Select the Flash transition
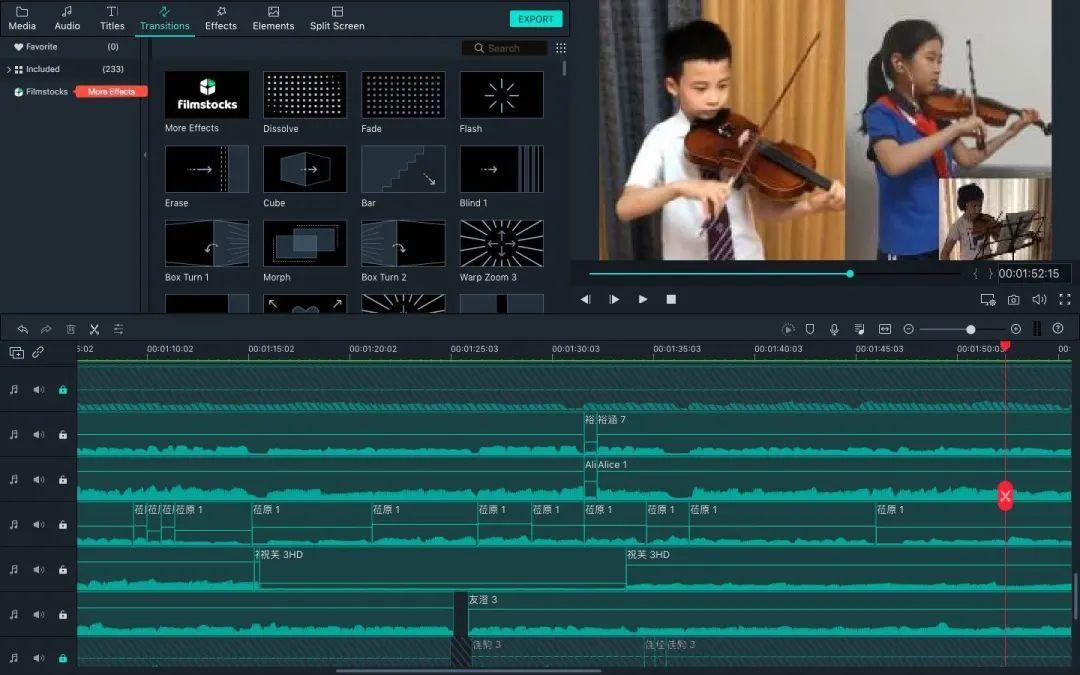The image size is (1080, 675). (501, 94)
